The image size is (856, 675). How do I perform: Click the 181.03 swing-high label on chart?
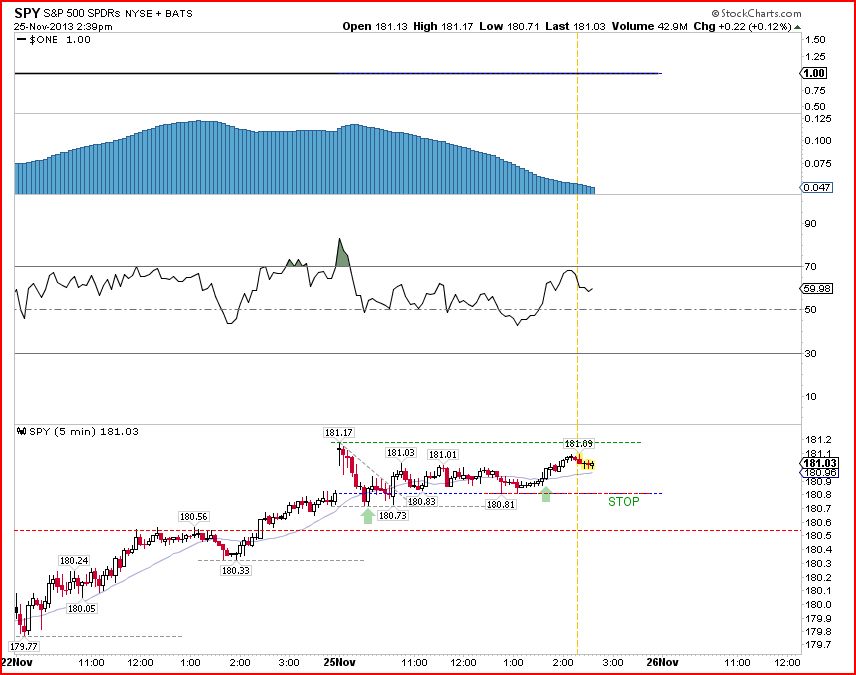point(401,452)
